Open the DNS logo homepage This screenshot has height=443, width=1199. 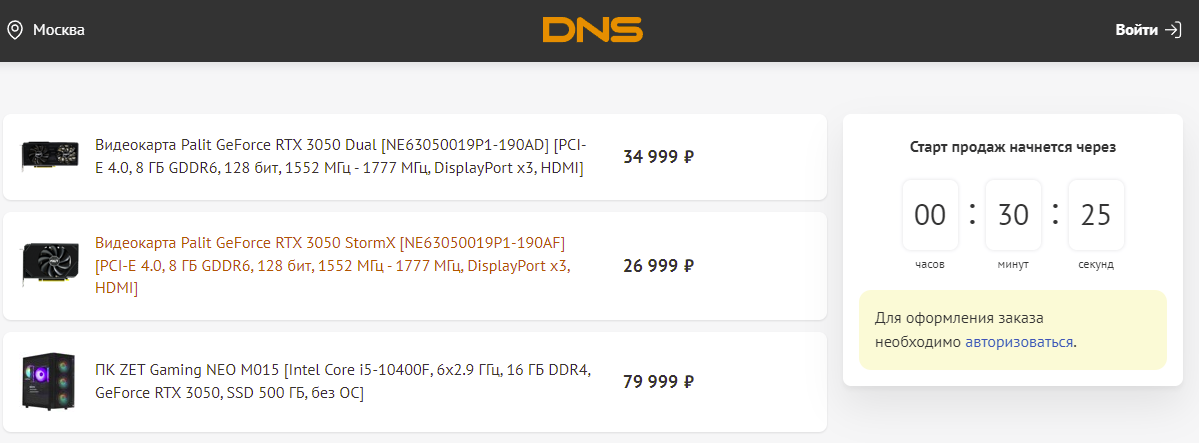coord(592,30)
